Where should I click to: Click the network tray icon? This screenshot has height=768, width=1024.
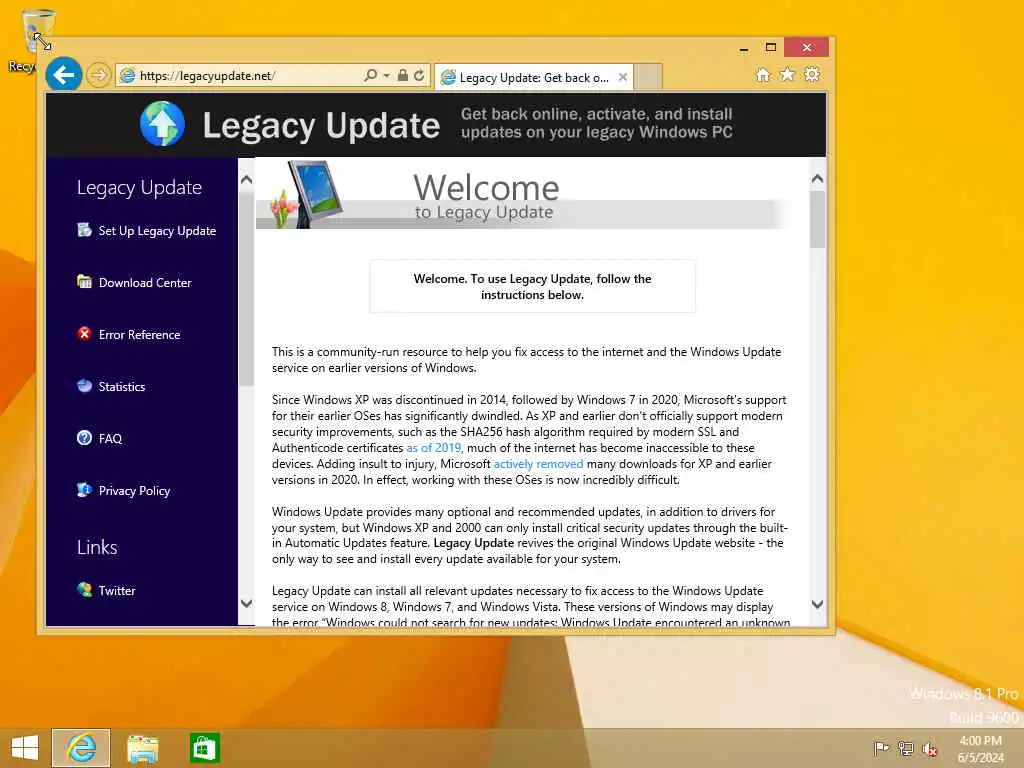[905, 748]
